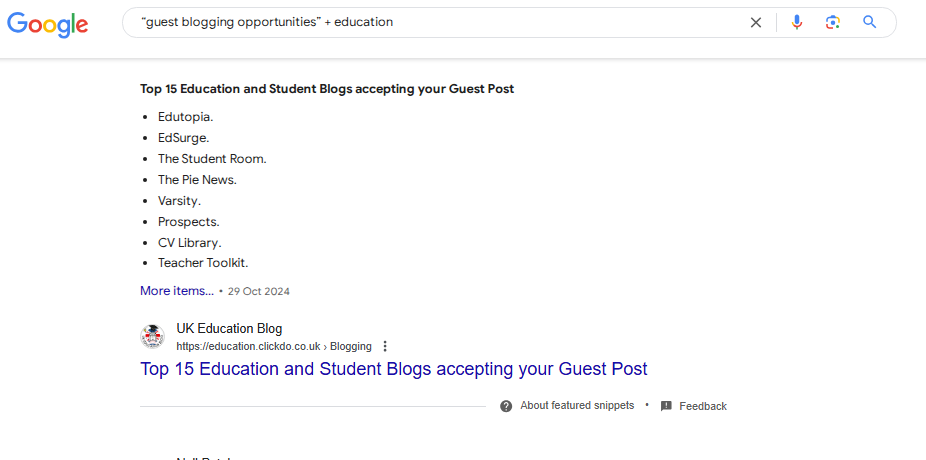926x460 pixels.
Task: Select the EdSurge list item
Action: 184,138
